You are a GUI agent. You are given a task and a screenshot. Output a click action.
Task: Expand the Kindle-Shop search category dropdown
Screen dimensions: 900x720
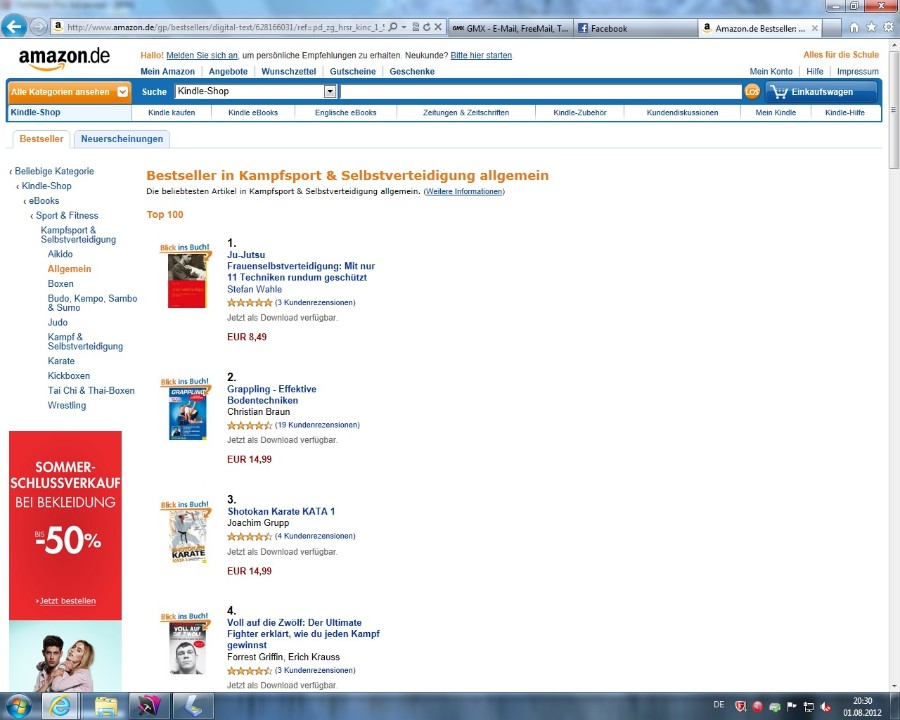tap(330, 91)
